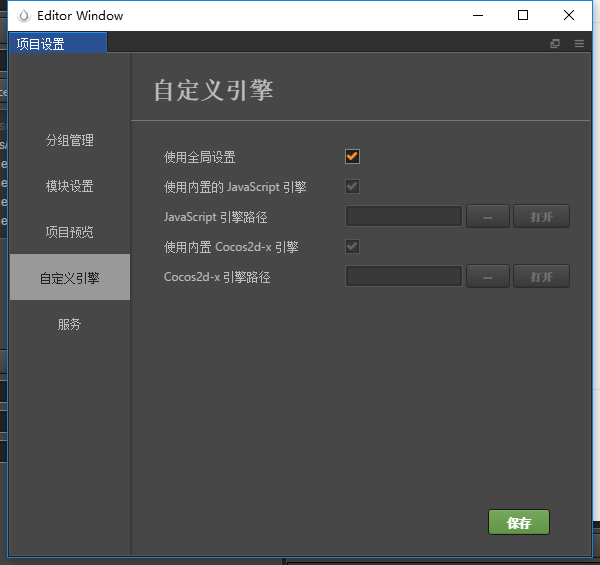Click the JavaScript 引擎路径 input field
600x565 pixels.
coord(404,216)
